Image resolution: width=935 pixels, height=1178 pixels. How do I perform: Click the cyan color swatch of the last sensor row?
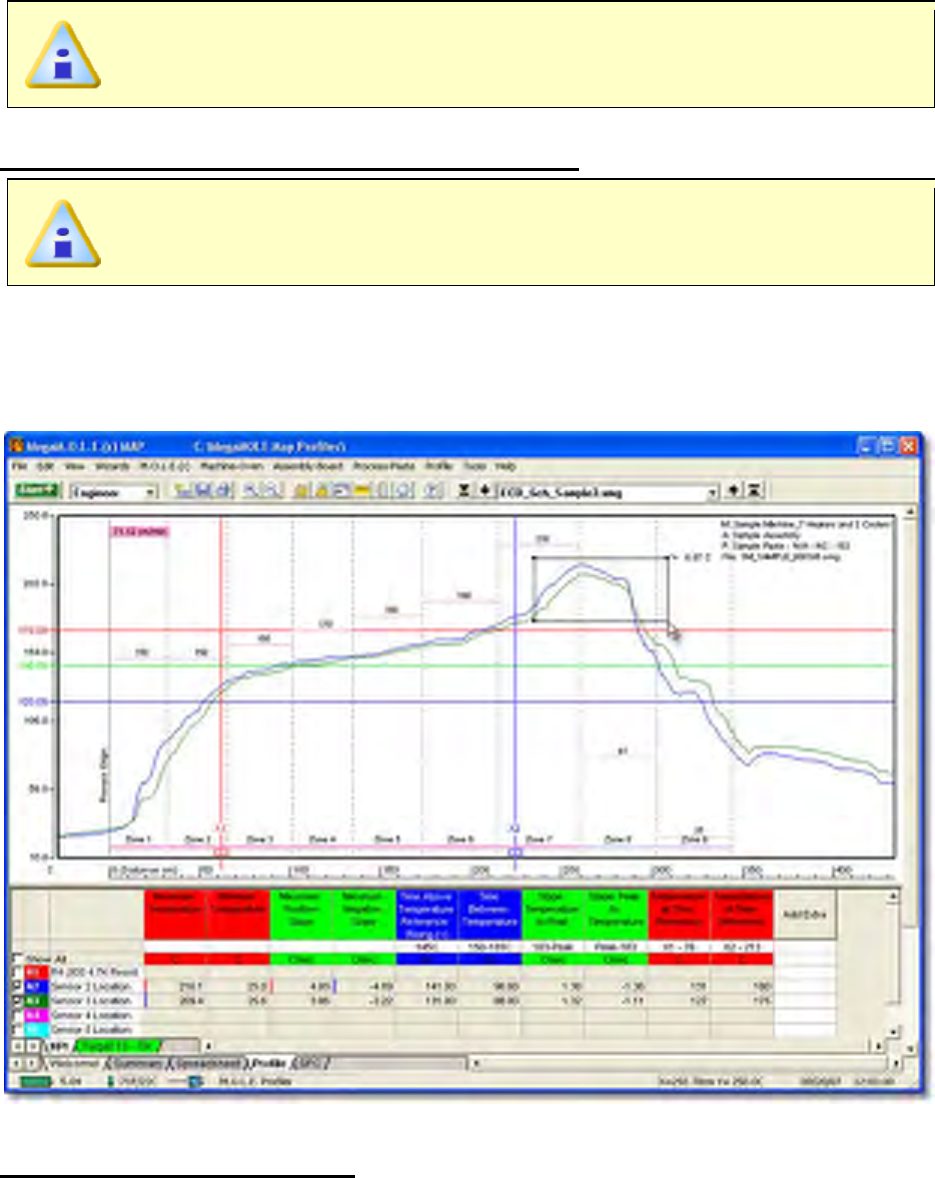point(36,1029)
